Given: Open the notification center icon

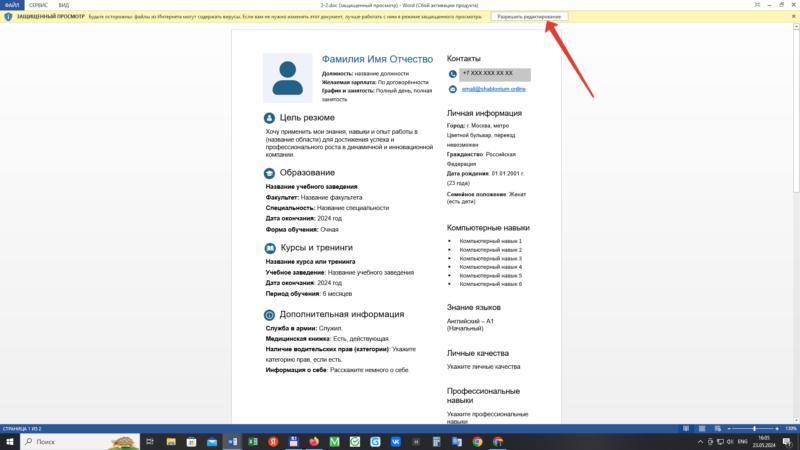Looking at the screenshot, I should point(787,442).
